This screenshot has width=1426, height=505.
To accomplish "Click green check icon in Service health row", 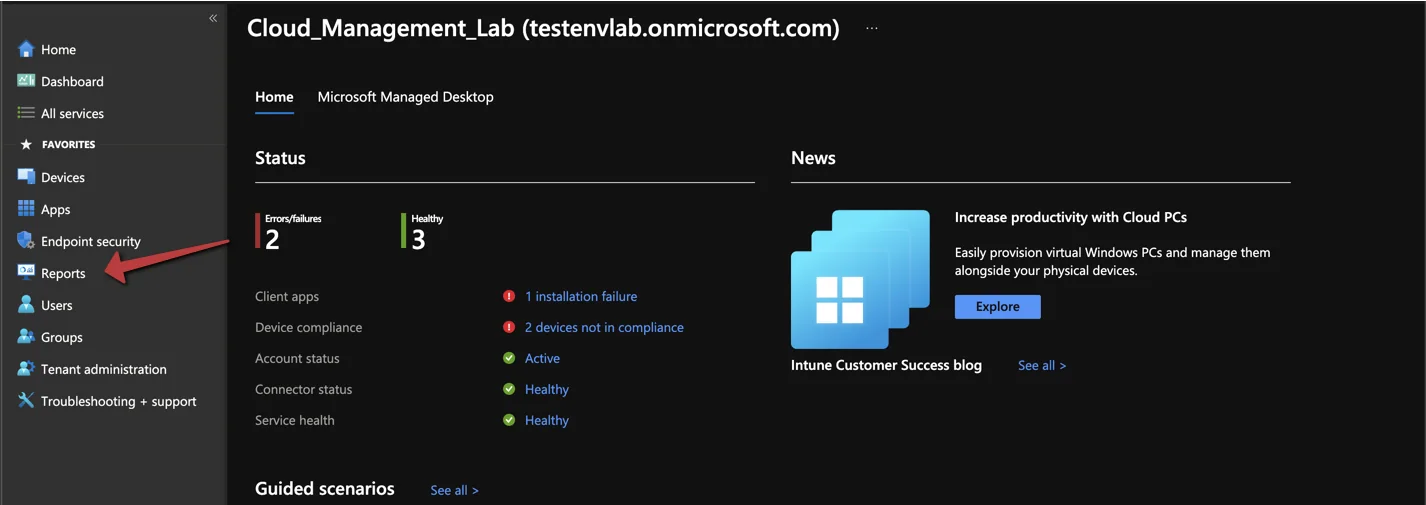I will click(x=509, y=420).
